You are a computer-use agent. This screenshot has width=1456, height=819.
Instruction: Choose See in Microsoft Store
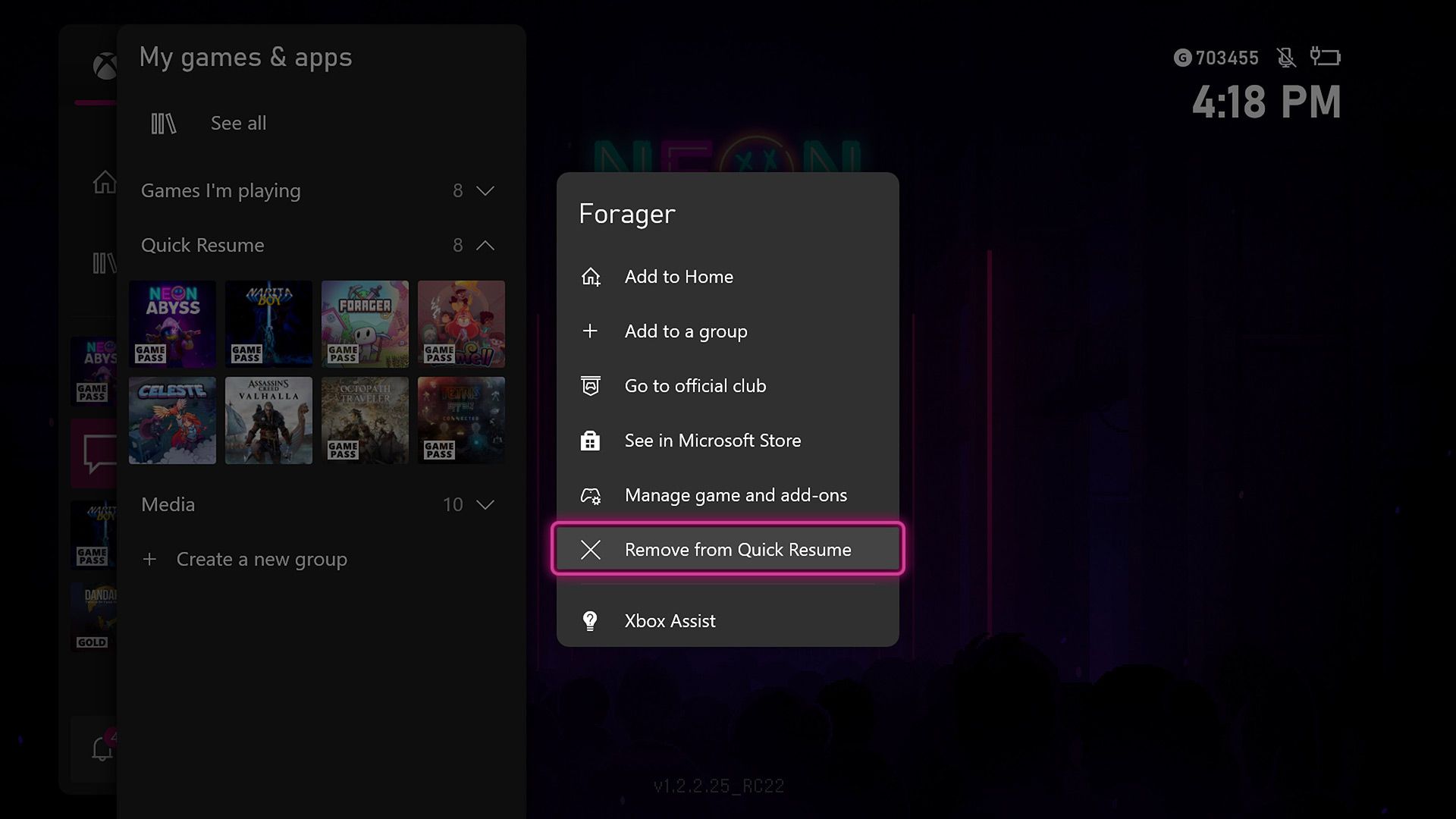coord(728,441)
